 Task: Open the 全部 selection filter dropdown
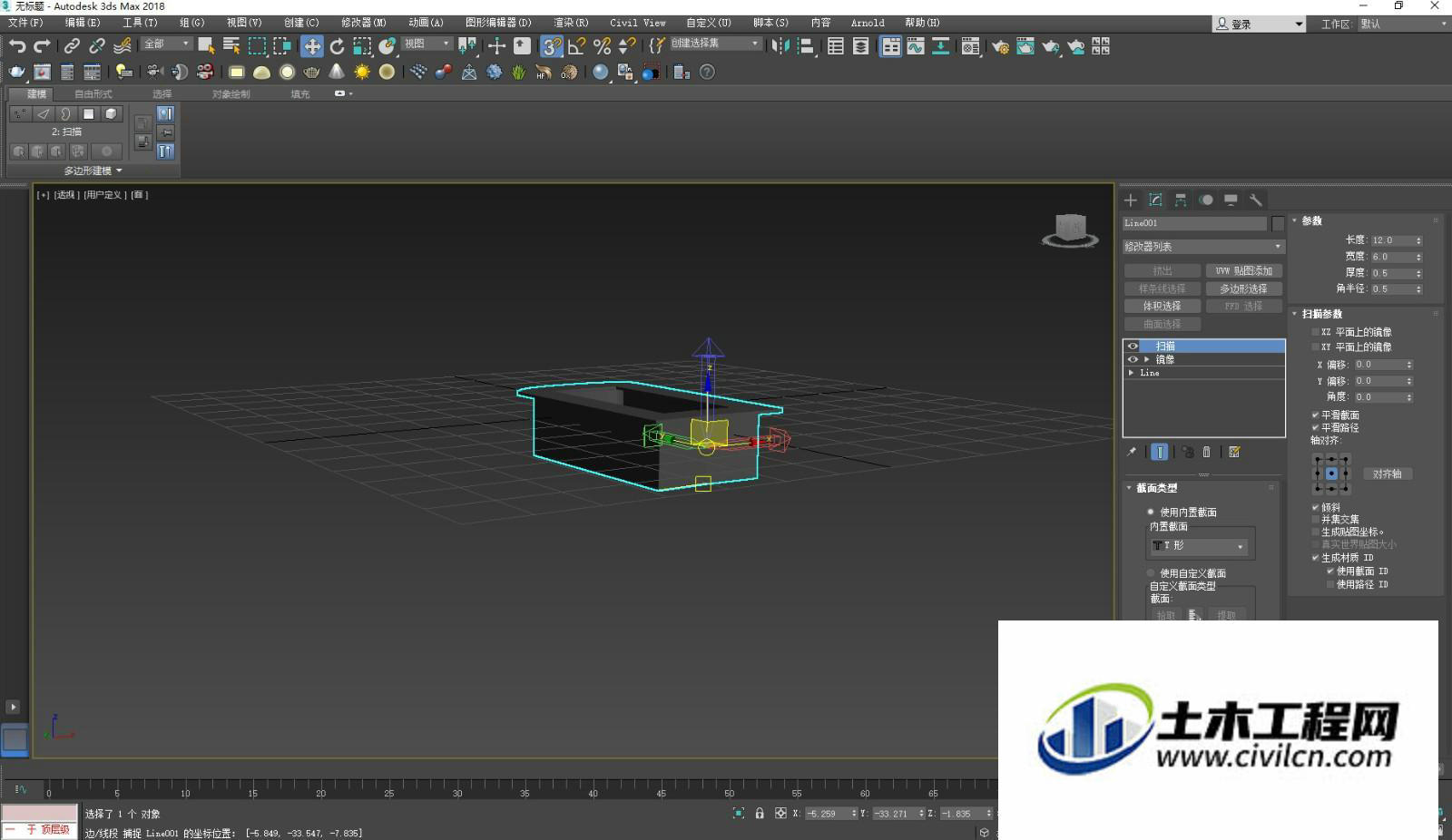[166, 44]
